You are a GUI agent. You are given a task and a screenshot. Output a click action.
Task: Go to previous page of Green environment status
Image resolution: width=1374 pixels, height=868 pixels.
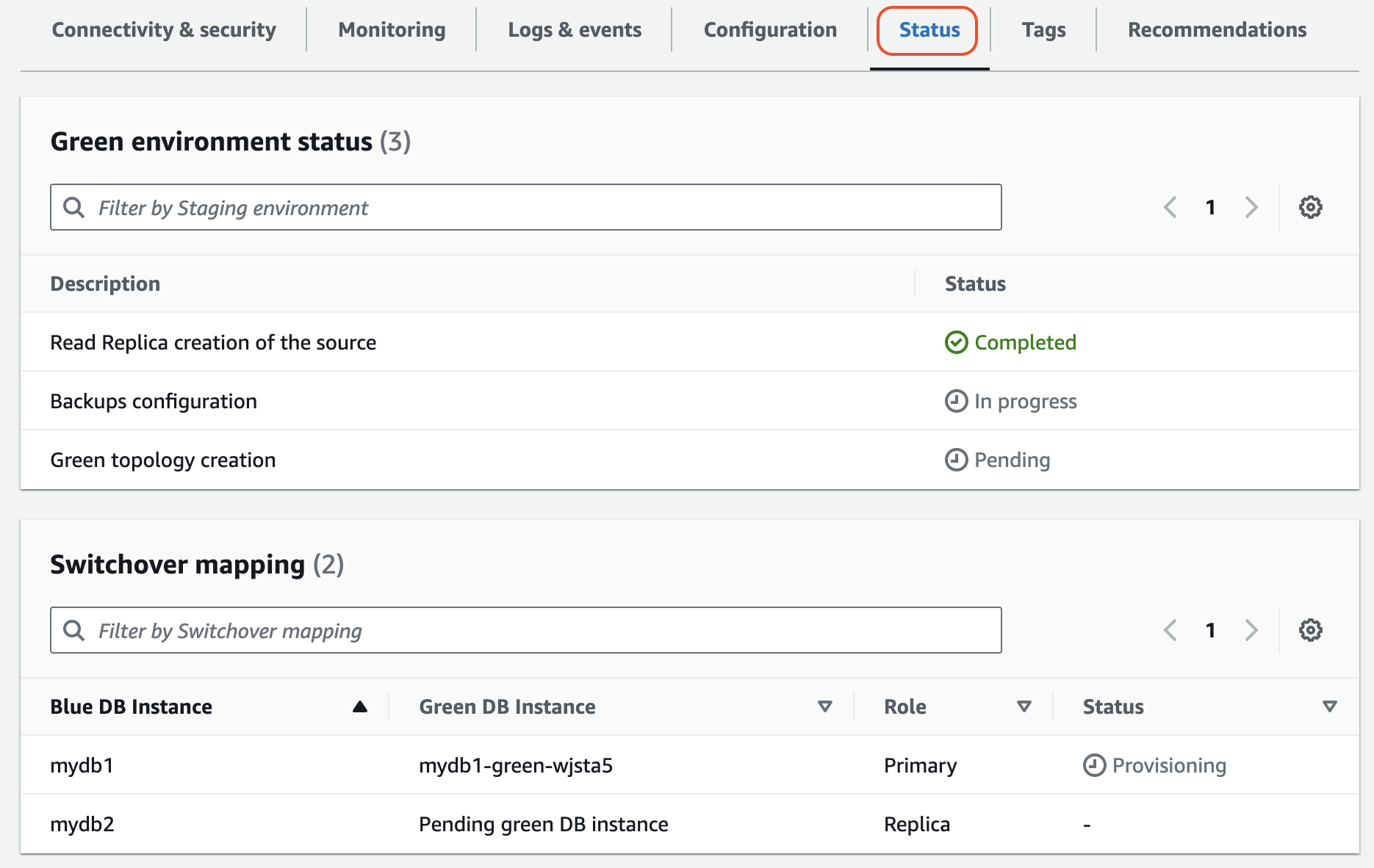coord(1170,207)
